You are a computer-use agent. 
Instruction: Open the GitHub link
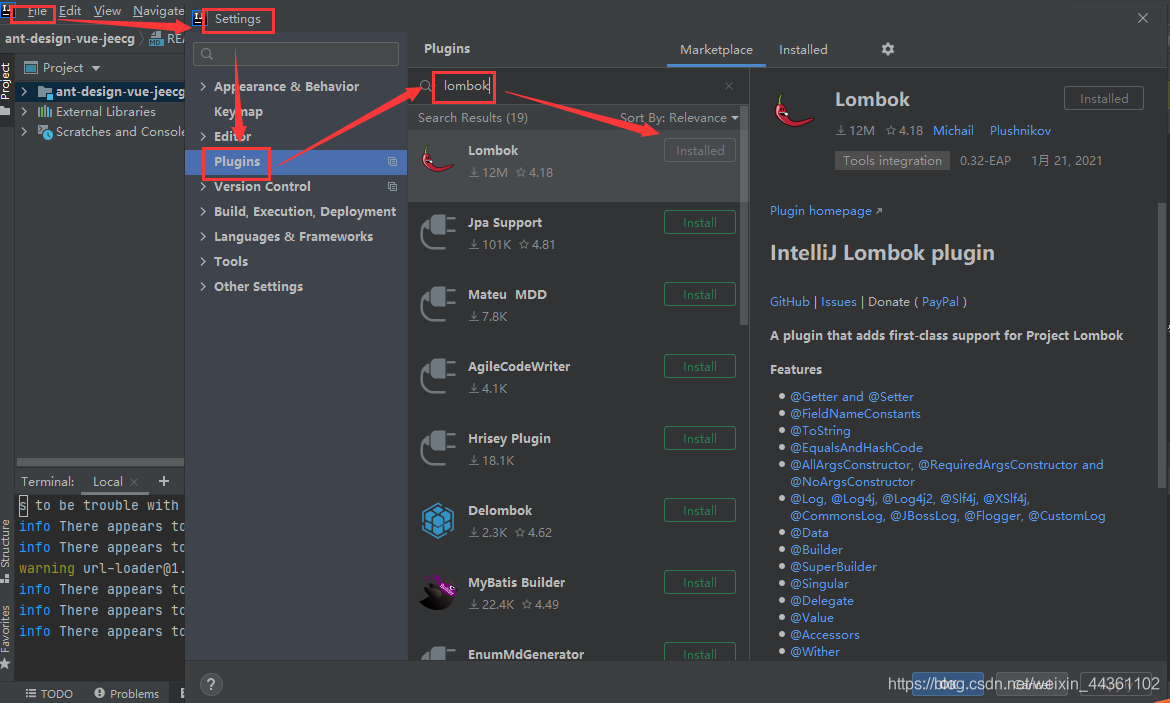coord(789,302)
